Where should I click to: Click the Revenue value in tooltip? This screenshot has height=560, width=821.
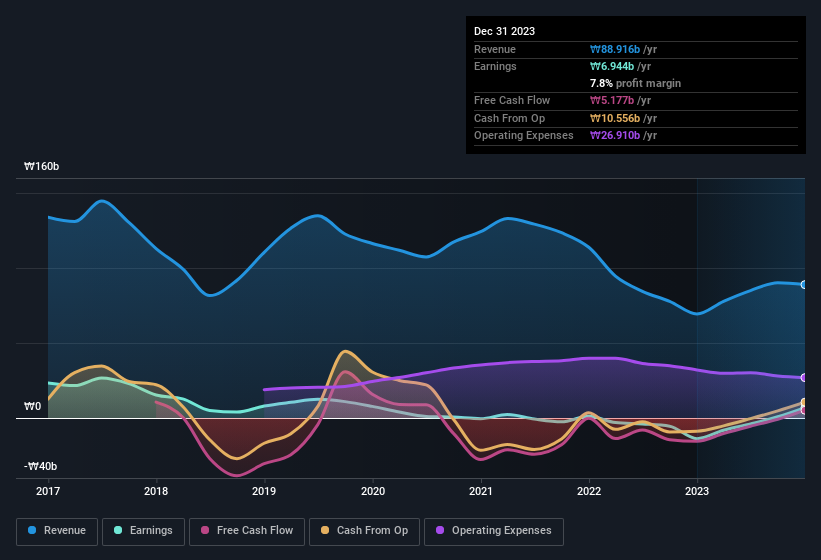point(624,49)
